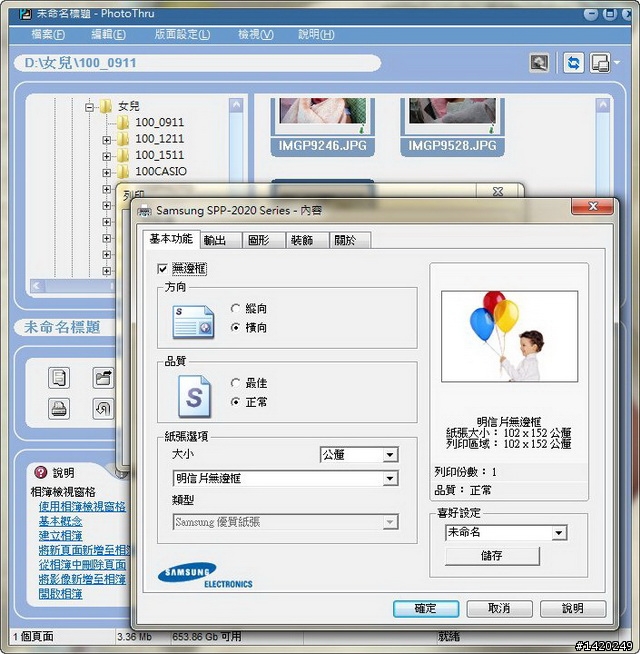The width and height of the screenshot is (640, 654).
Task: Open the 編輯(E) menu
Action: (x=108, y=34)
